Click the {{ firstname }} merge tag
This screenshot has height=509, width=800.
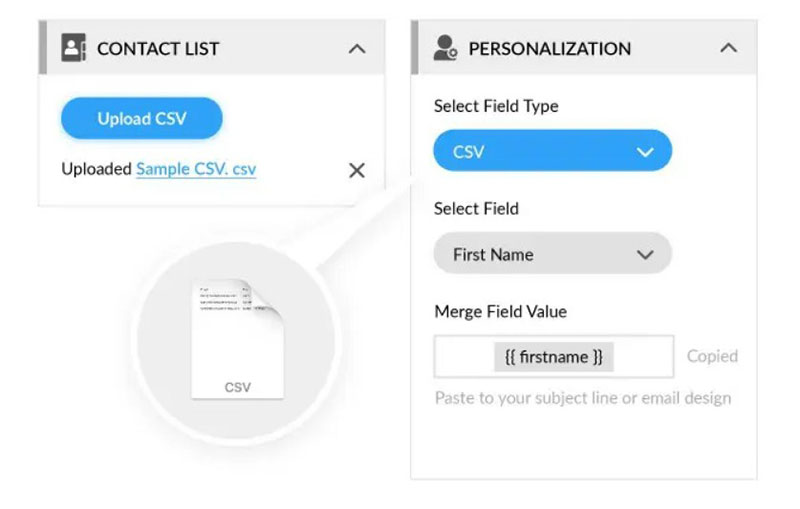point(554,357)
